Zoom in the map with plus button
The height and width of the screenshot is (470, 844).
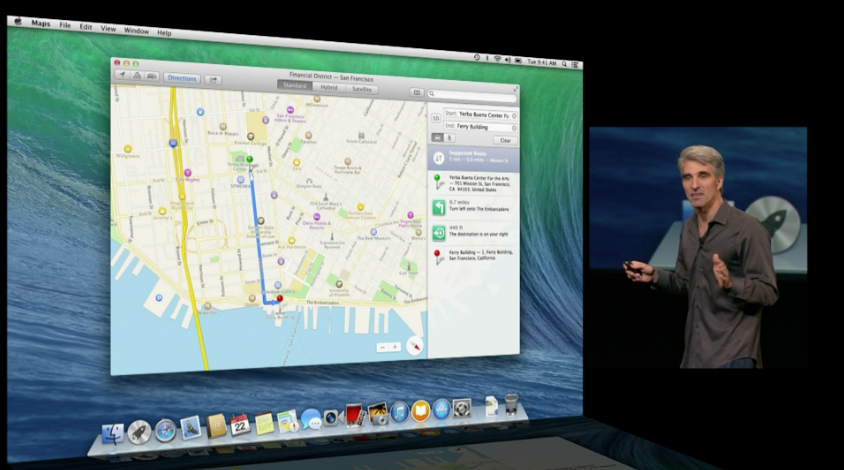(396, 347)
